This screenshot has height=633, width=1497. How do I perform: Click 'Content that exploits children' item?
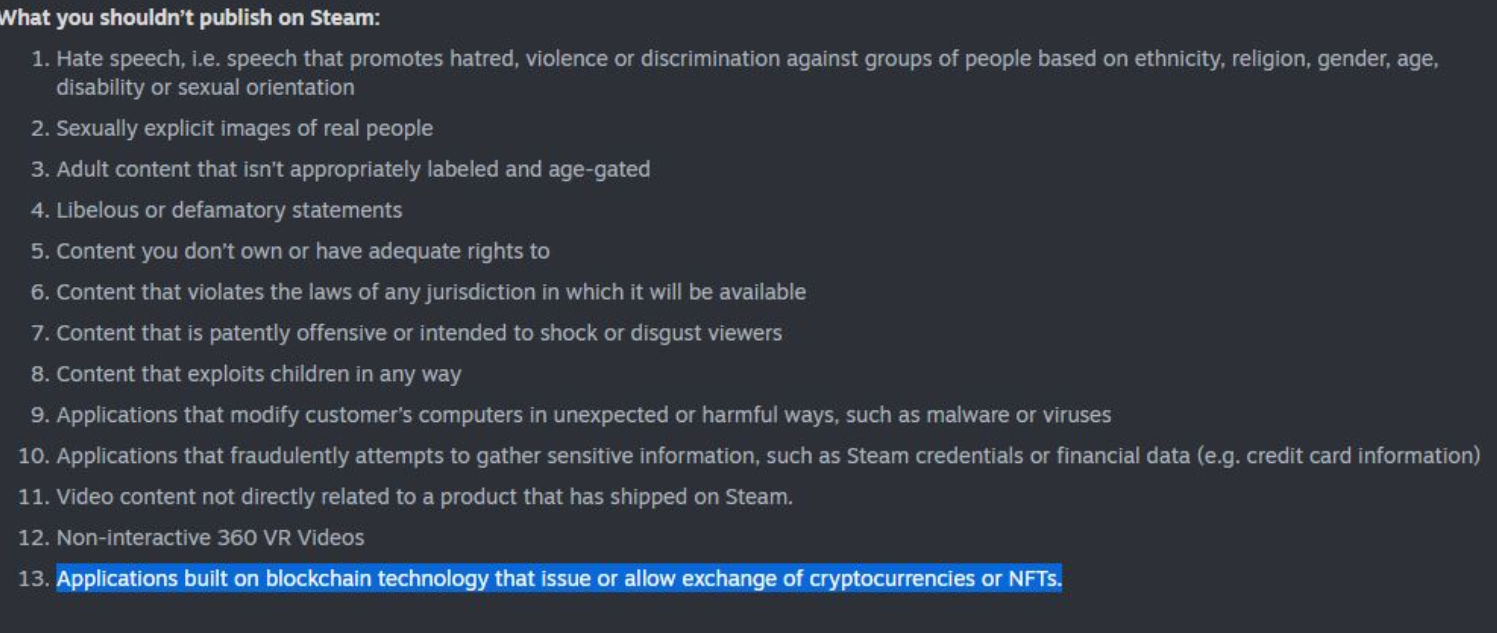point(259,374)
